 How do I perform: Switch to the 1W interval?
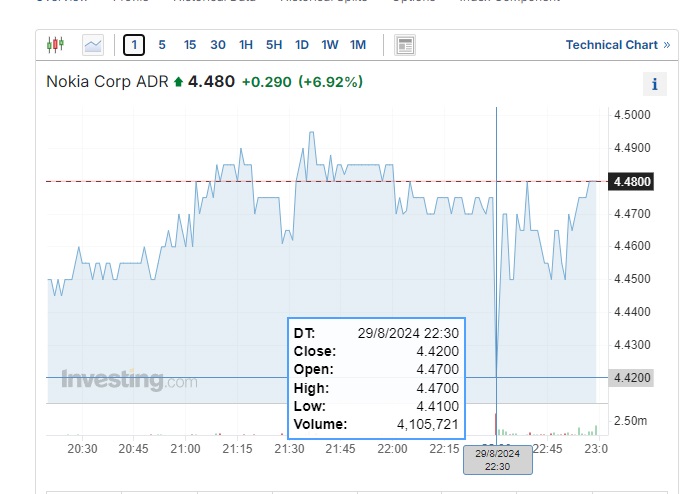(330, 45)
